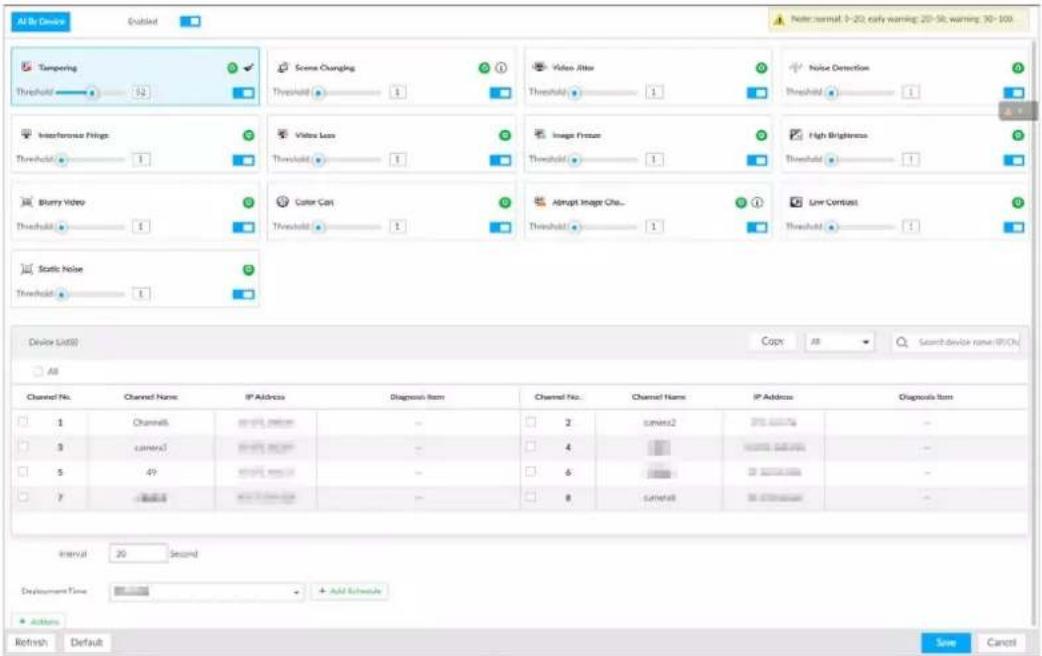The image size is (1042, 656).
Task: Click the info icon on Abrupt Image Change card
Action: pyautogui.click(x=757, y=203)
